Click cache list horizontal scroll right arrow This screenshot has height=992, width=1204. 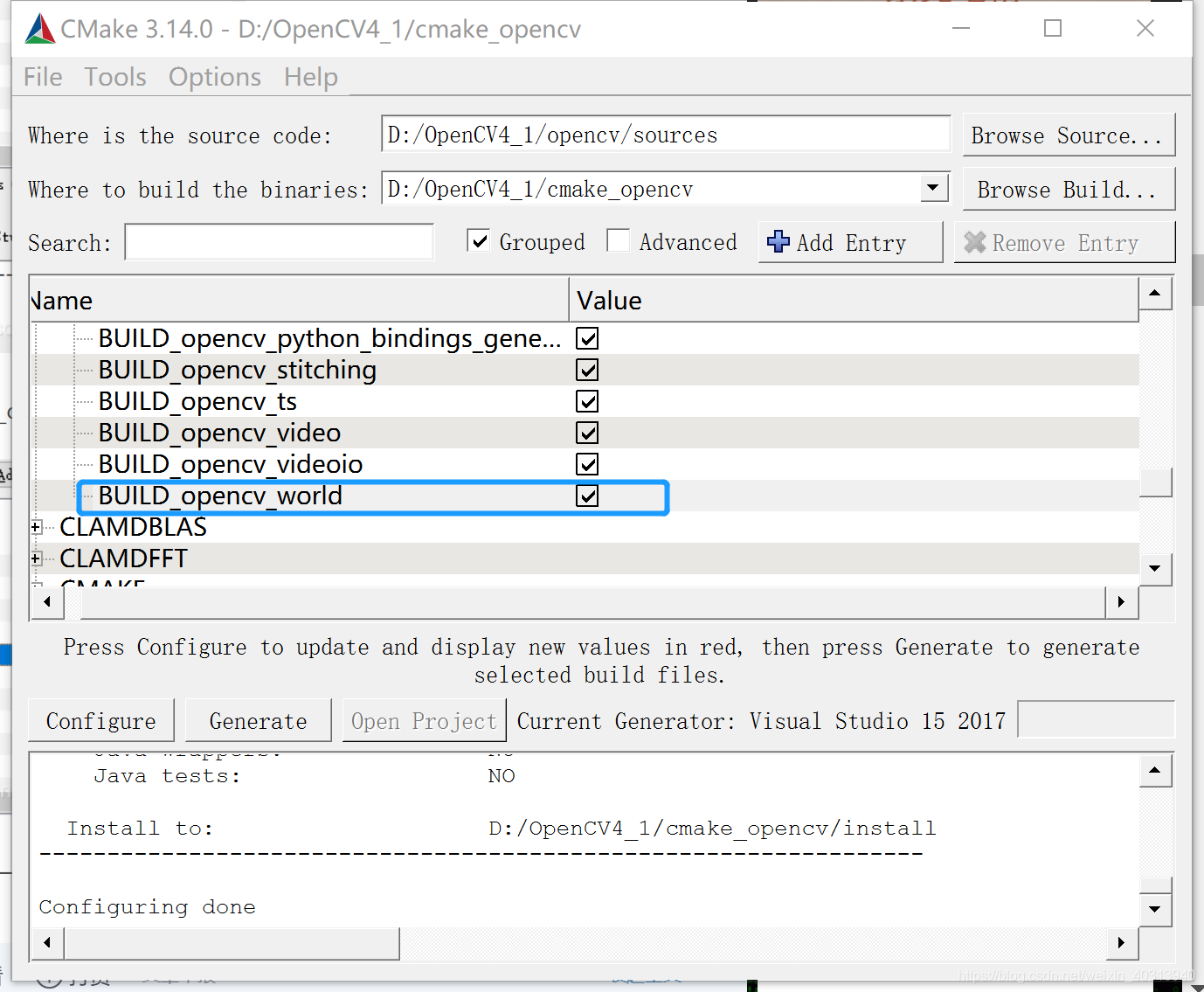1121,601
